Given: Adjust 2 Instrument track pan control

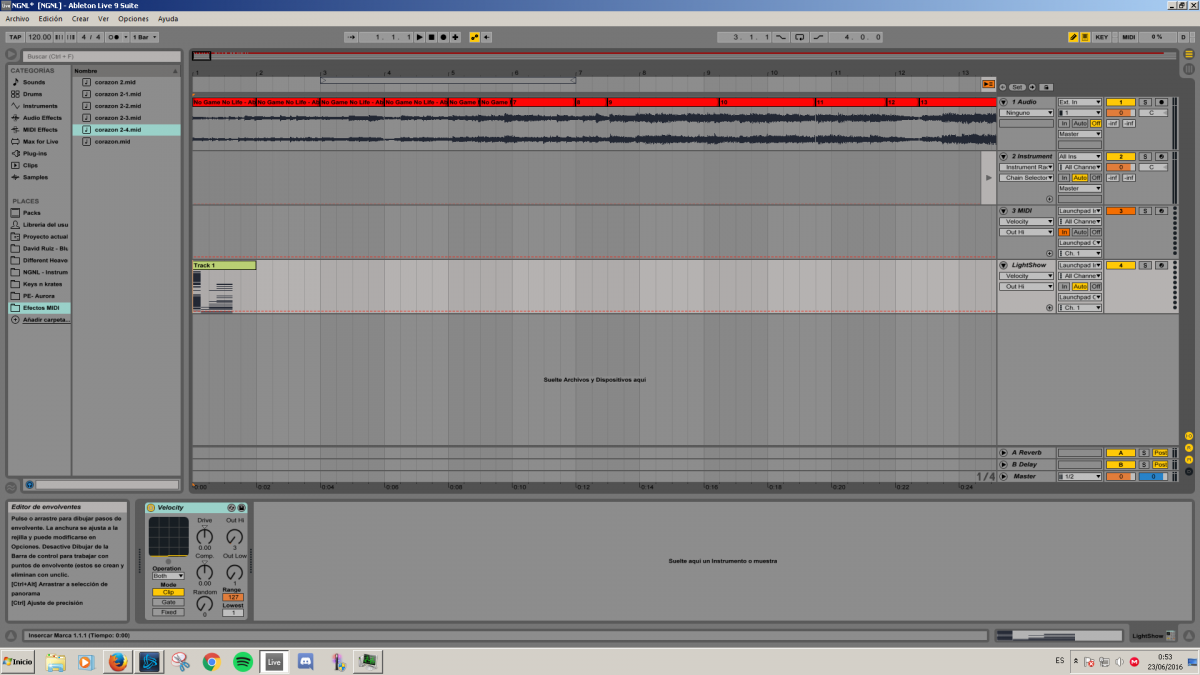Looking at the screenshot, I should (x=1152, y=167).
